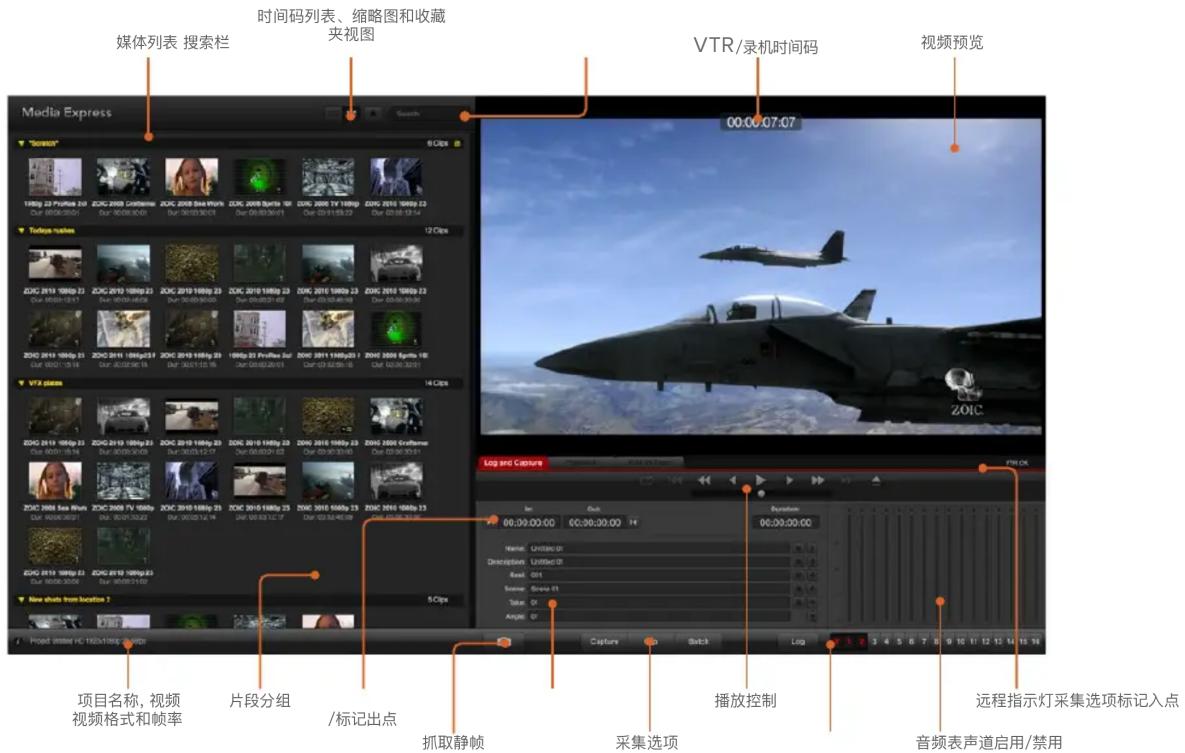The height and width of the screenshot is (753, 1185).
Task: Click the Angle text field
Action: click(x=659, y=616)
